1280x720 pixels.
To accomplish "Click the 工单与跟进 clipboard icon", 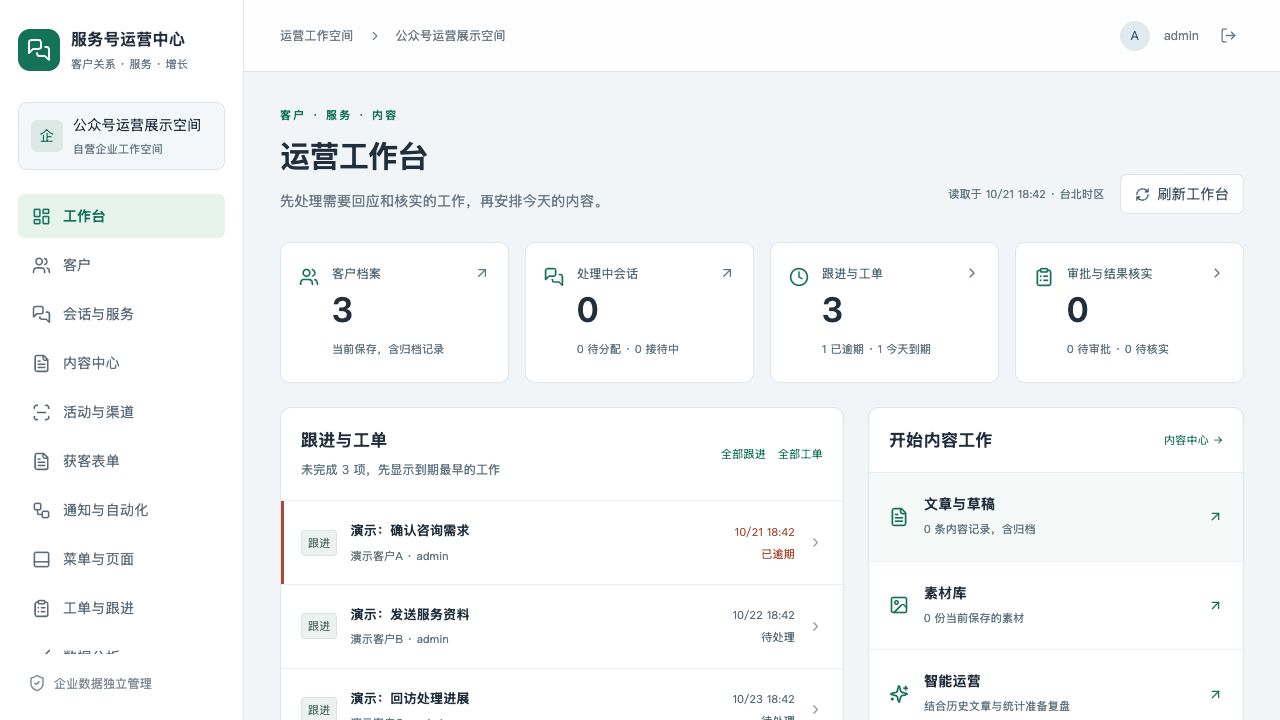I will coord(41,608).
